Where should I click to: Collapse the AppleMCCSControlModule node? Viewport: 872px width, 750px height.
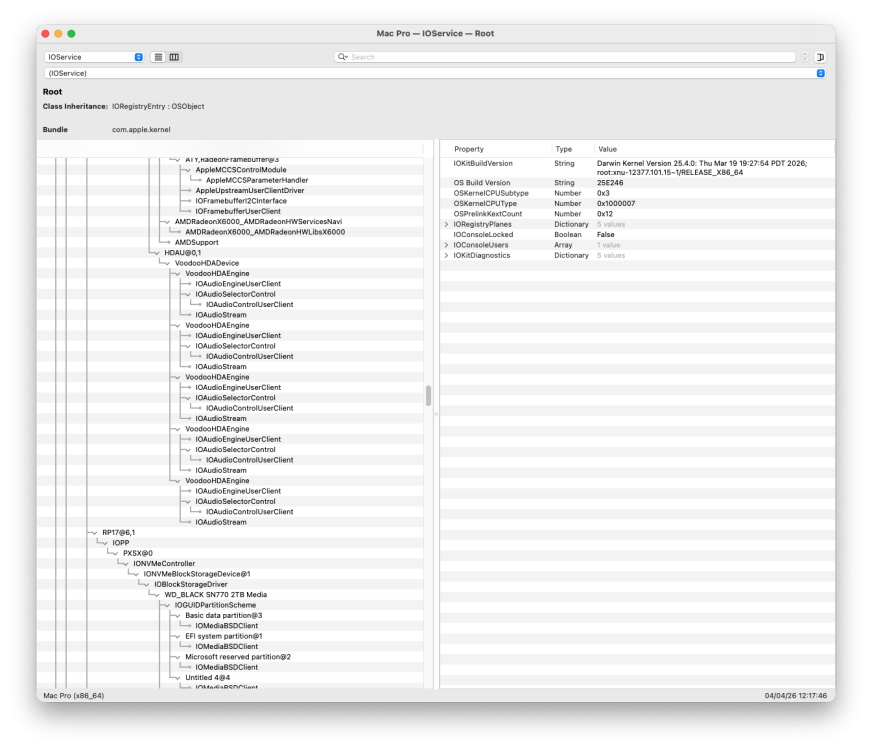[x=188, y=170]
